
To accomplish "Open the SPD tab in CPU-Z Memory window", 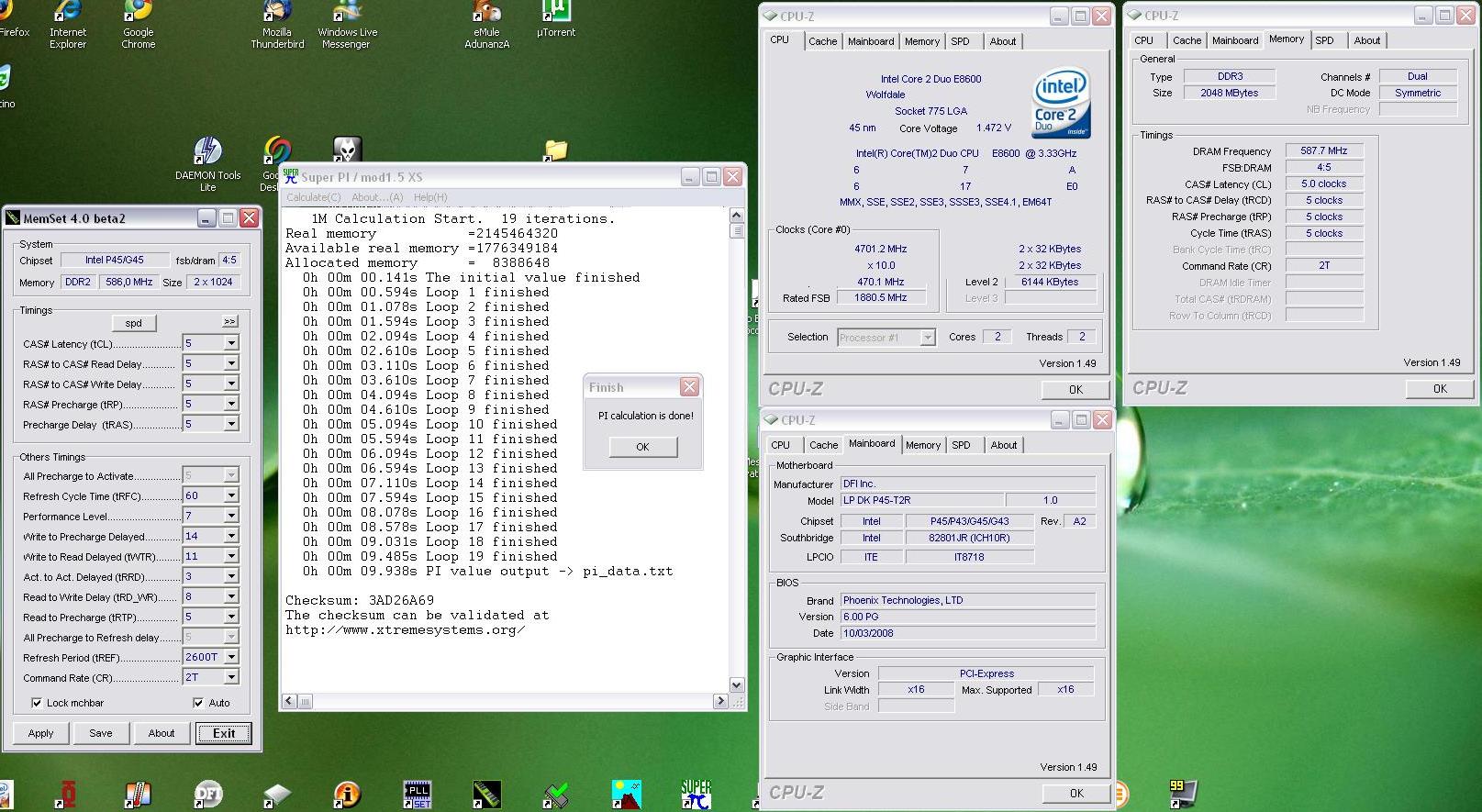I will [1324, 40].
